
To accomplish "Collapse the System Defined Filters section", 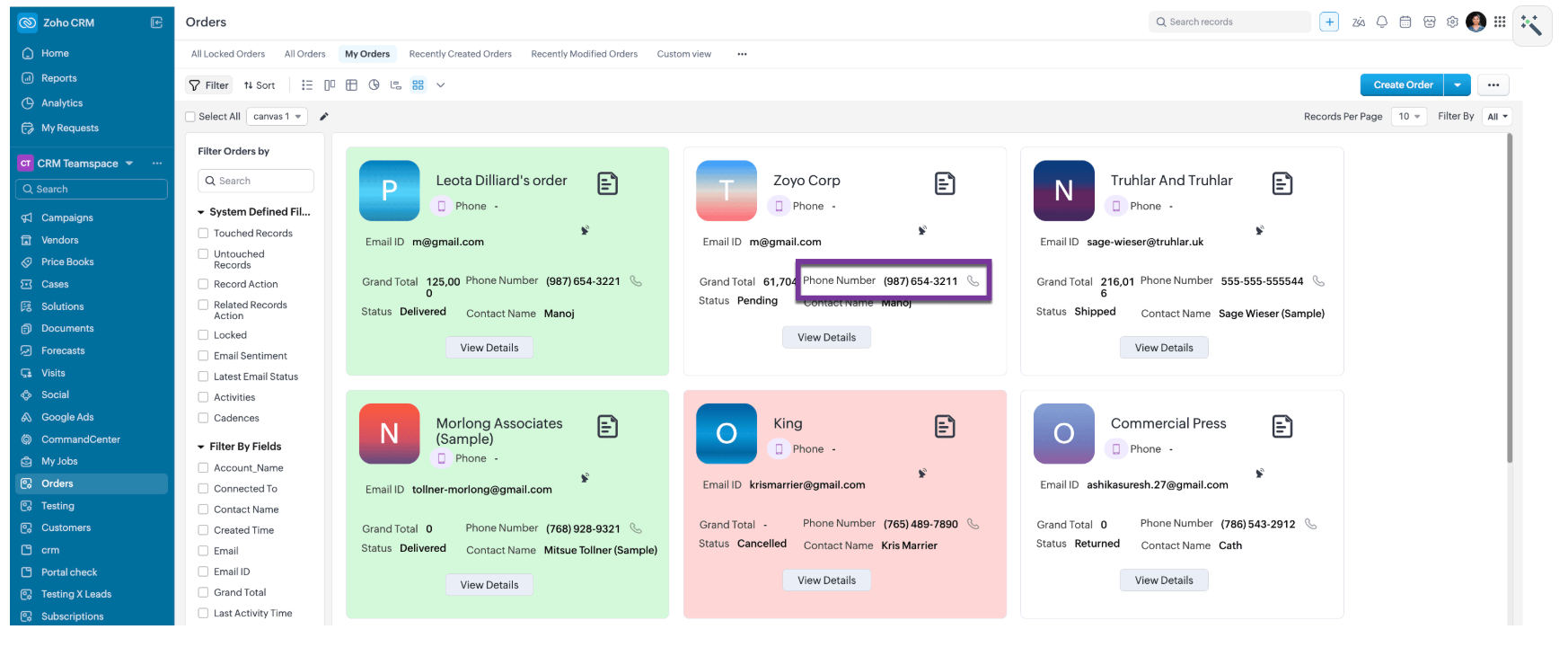I will pyautogui.click(x=201, y=212).
